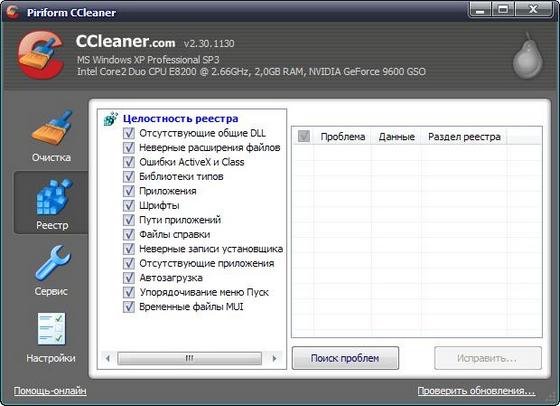Uncheck Неверные записи установщика
The image size is (560, 406).
[x=129, y=249]
